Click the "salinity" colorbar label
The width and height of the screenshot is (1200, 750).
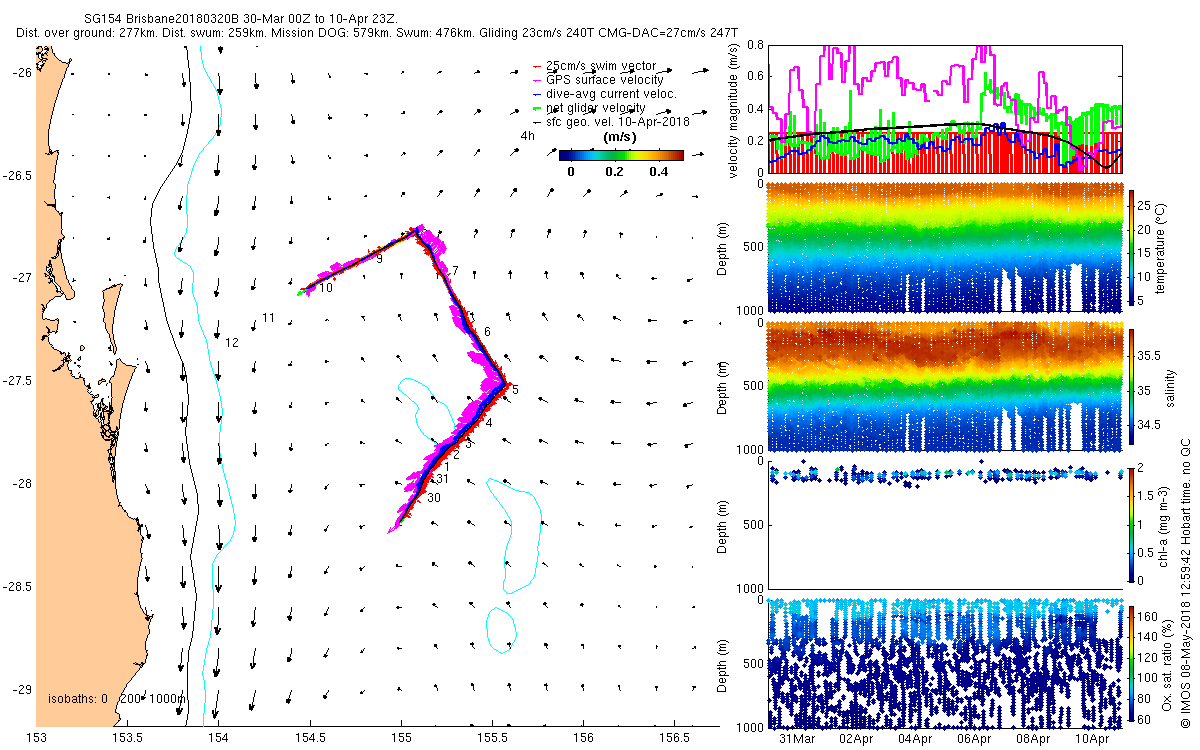1172,388
